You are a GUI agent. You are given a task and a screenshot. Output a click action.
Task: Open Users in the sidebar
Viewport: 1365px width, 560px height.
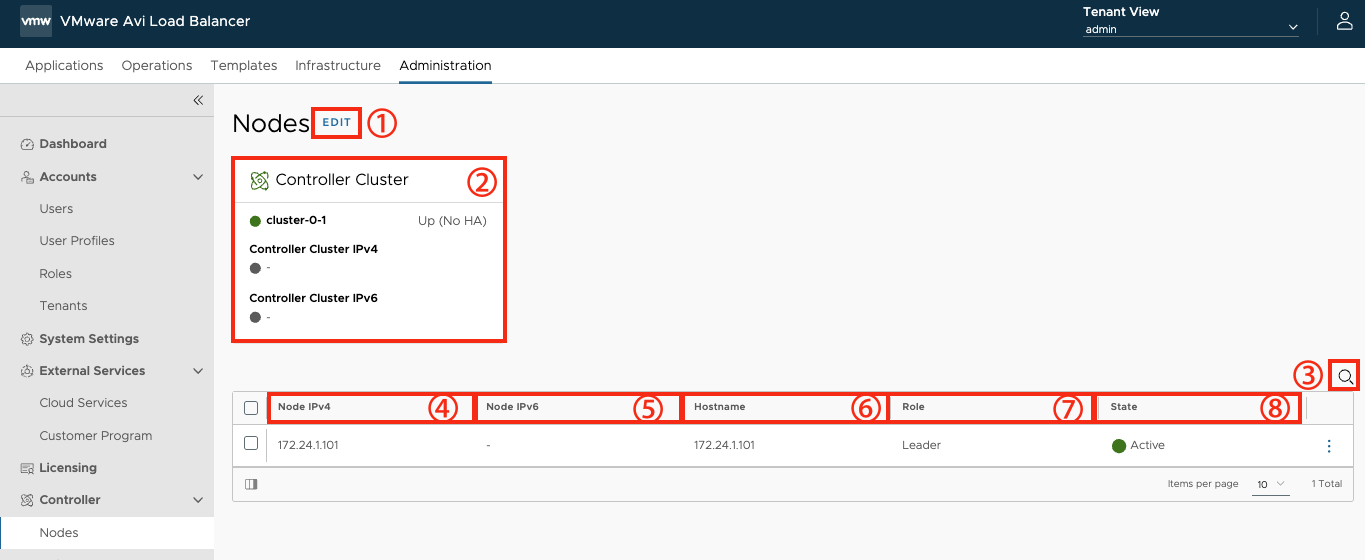coord(56,209)
